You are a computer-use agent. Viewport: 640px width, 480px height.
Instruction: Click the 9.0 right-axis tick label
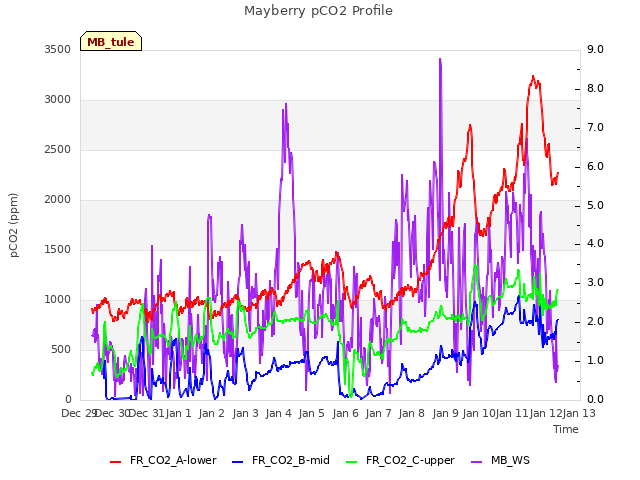(595, 49)
